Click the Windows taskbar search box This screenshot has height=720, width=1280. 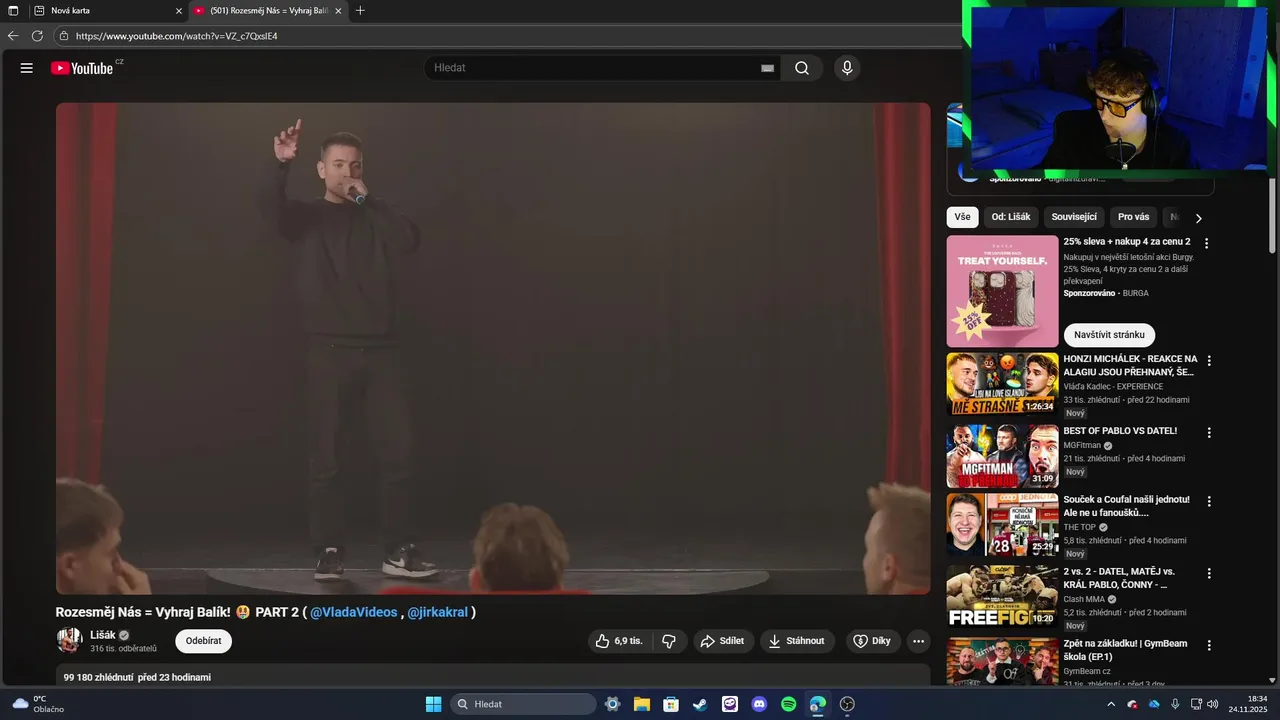(x=523, y=704)
